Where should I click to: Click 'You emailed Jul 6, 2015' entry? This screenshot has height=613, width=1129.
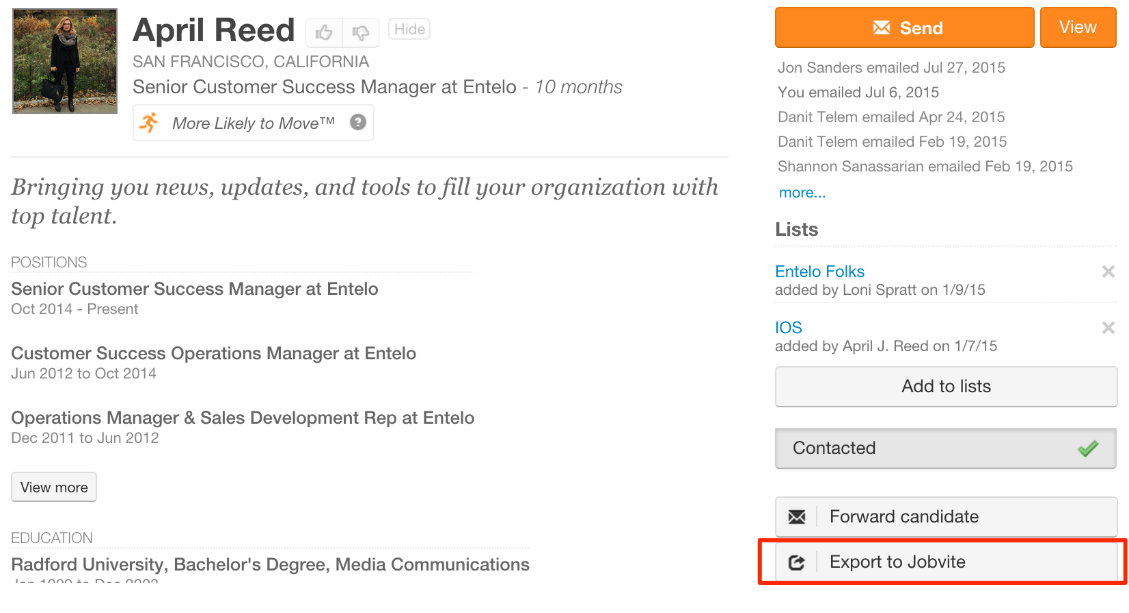click(x=858, y=92)
